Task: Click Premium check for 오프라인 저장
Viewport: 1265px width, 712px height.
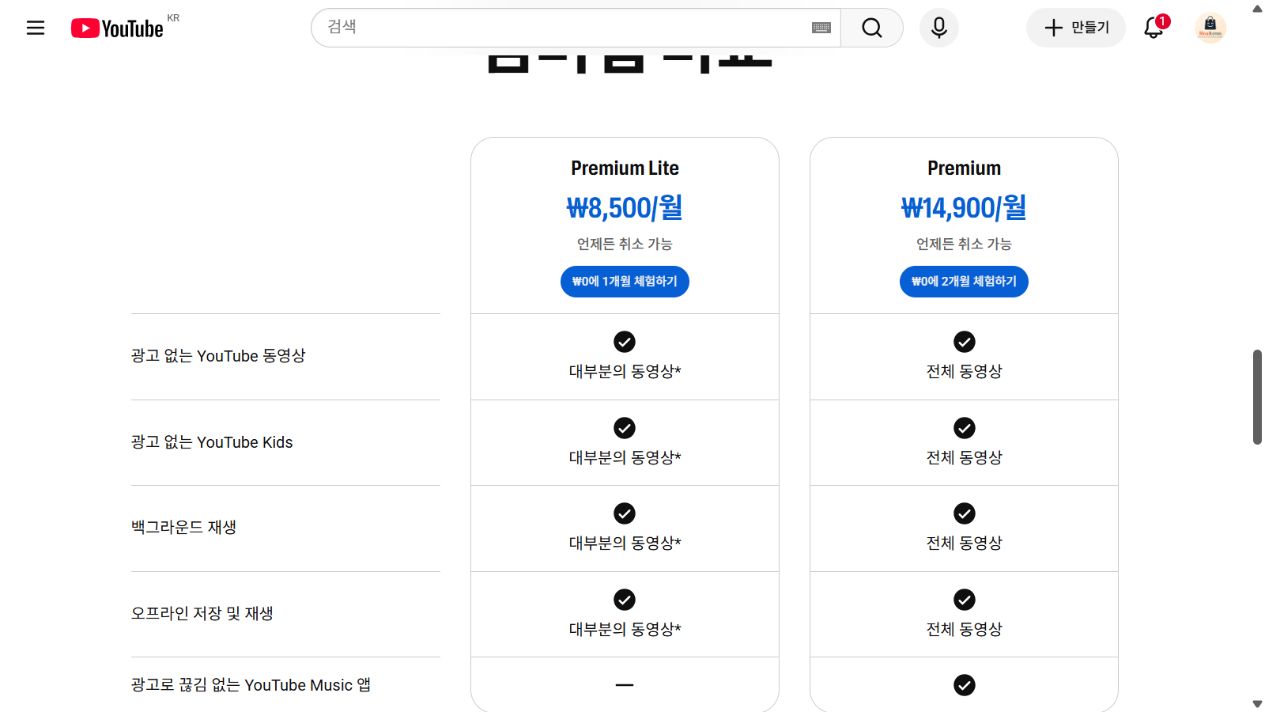Action: 964,600
